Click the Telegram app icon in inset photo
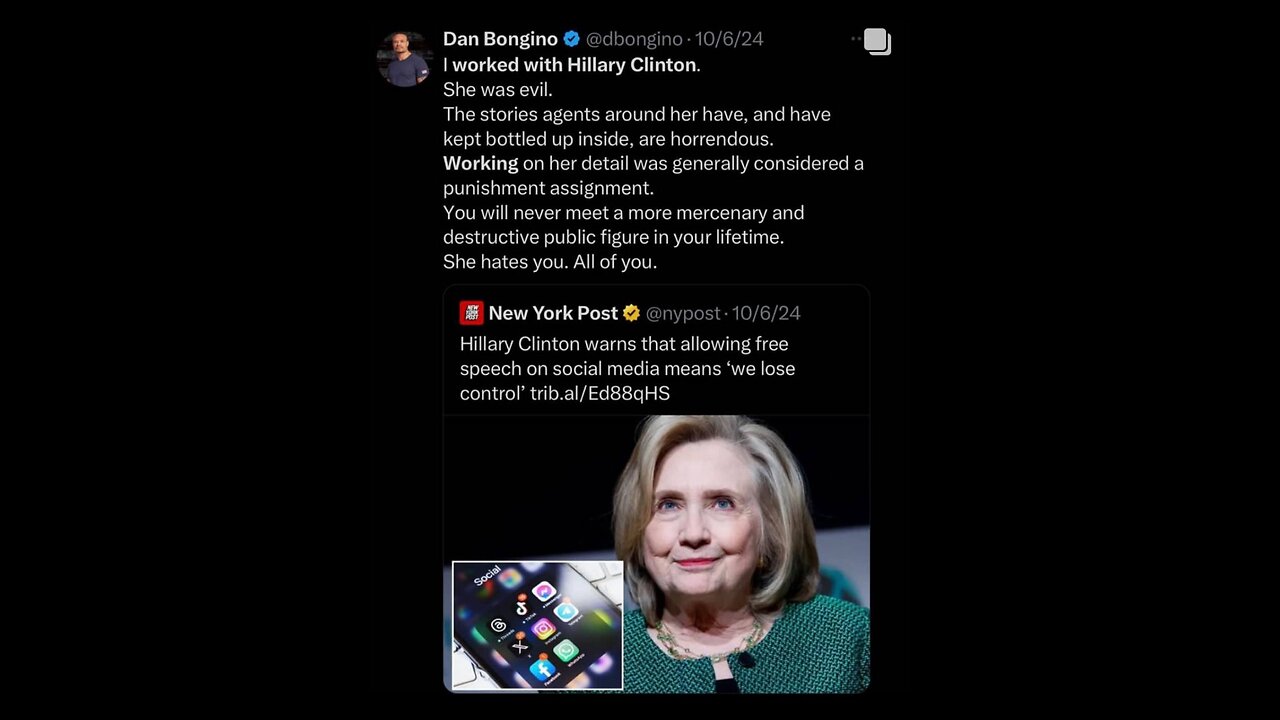1280x720 pixels. pos(567,612)
